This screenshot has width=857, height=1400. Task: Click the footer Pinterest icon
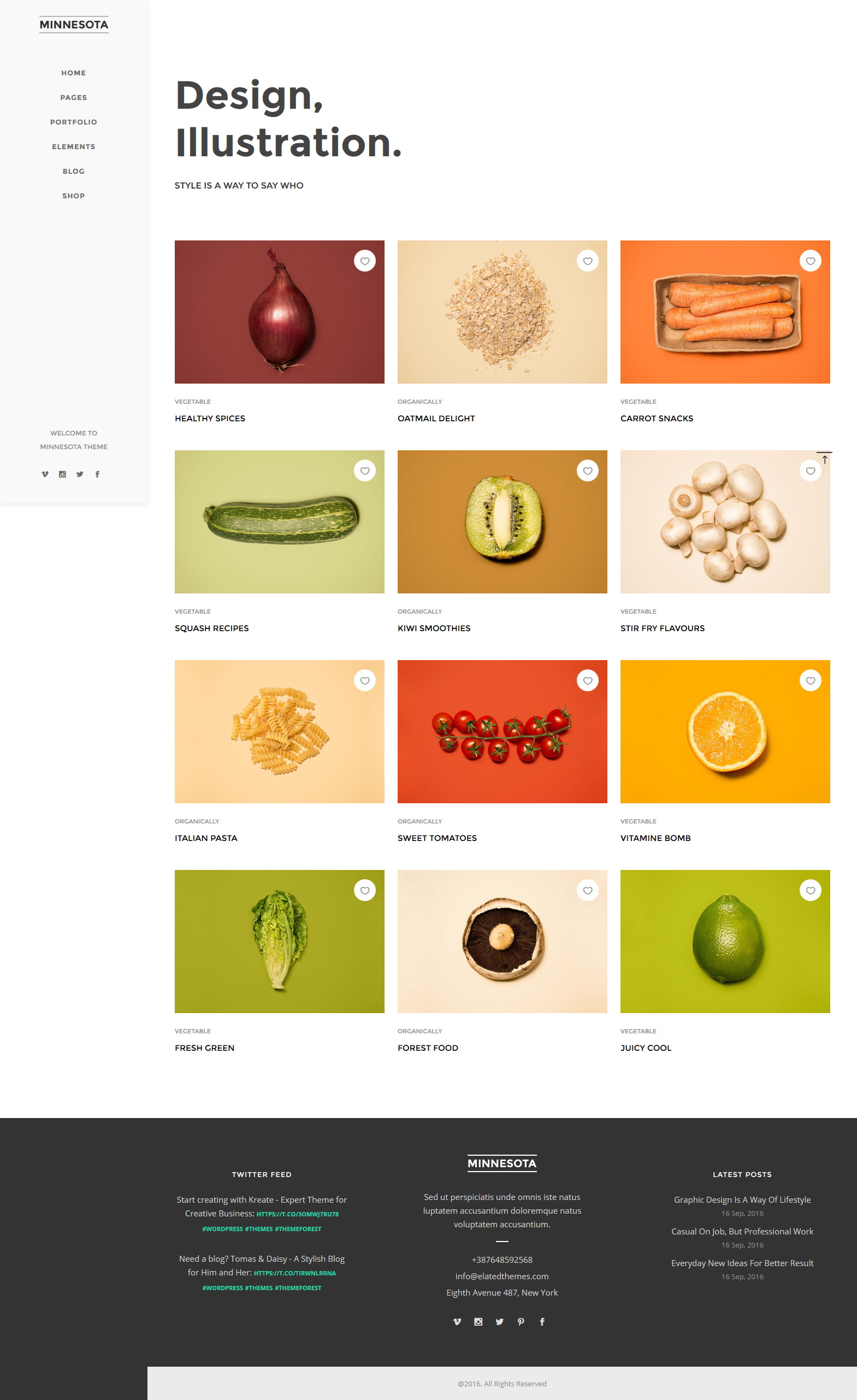coord(521,1321)
